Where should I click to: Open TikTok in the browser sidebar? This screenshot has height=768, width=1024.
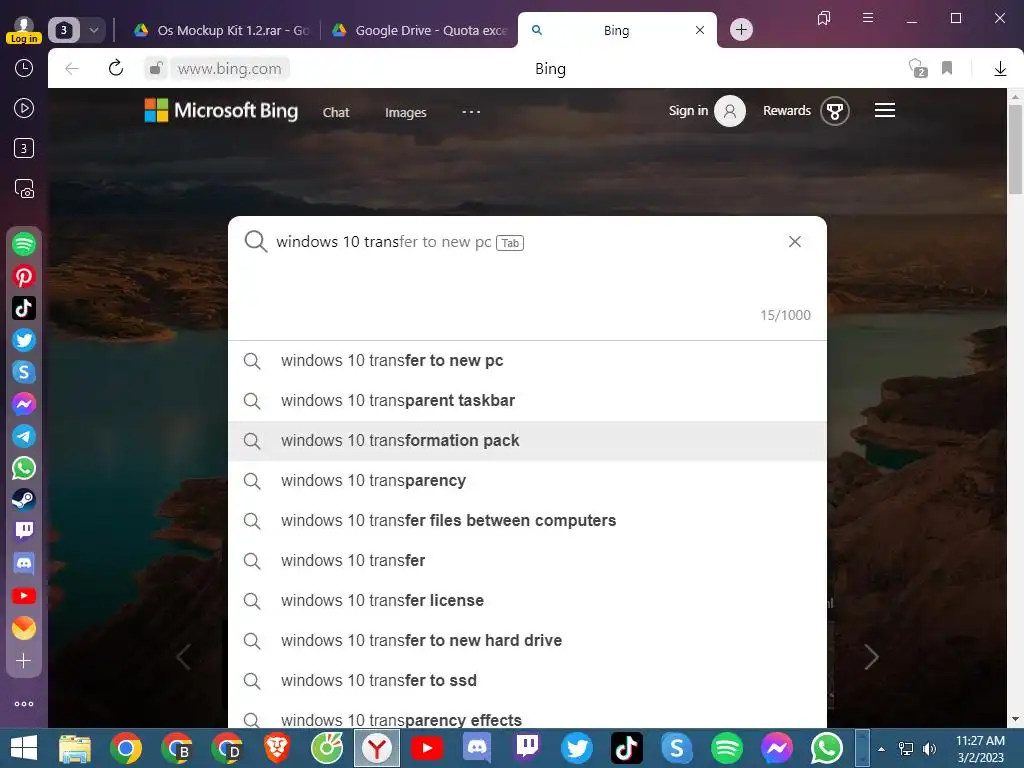[x=24, y=308]
